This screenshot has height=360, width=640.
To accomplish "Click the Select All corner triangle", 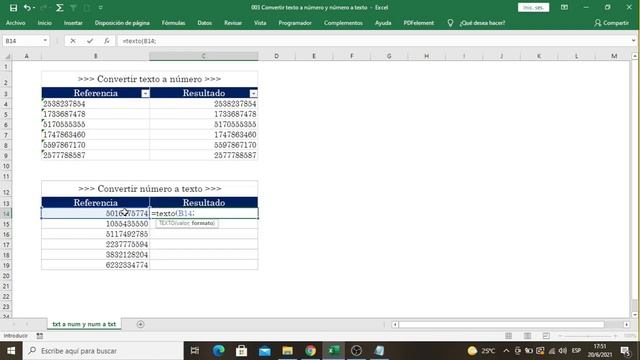I will (x=6, y=56).
